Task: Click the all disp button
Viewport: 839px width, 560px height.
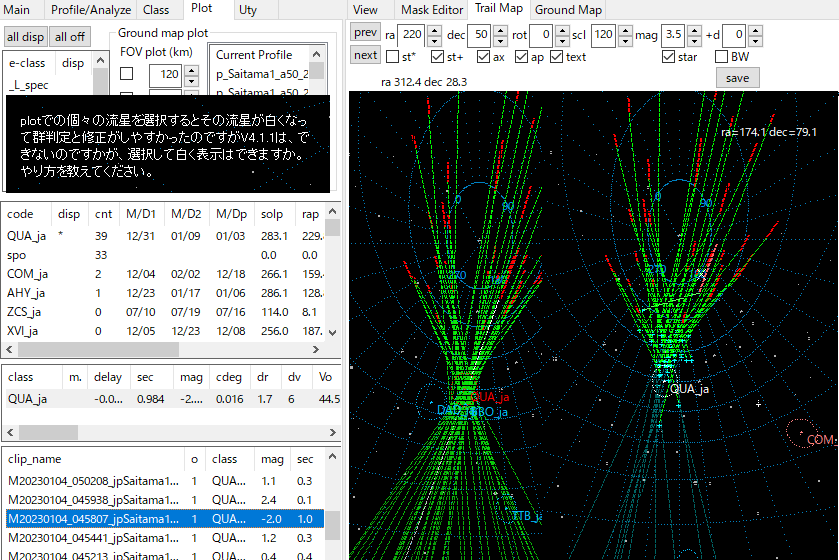Action: pos(25,37)
